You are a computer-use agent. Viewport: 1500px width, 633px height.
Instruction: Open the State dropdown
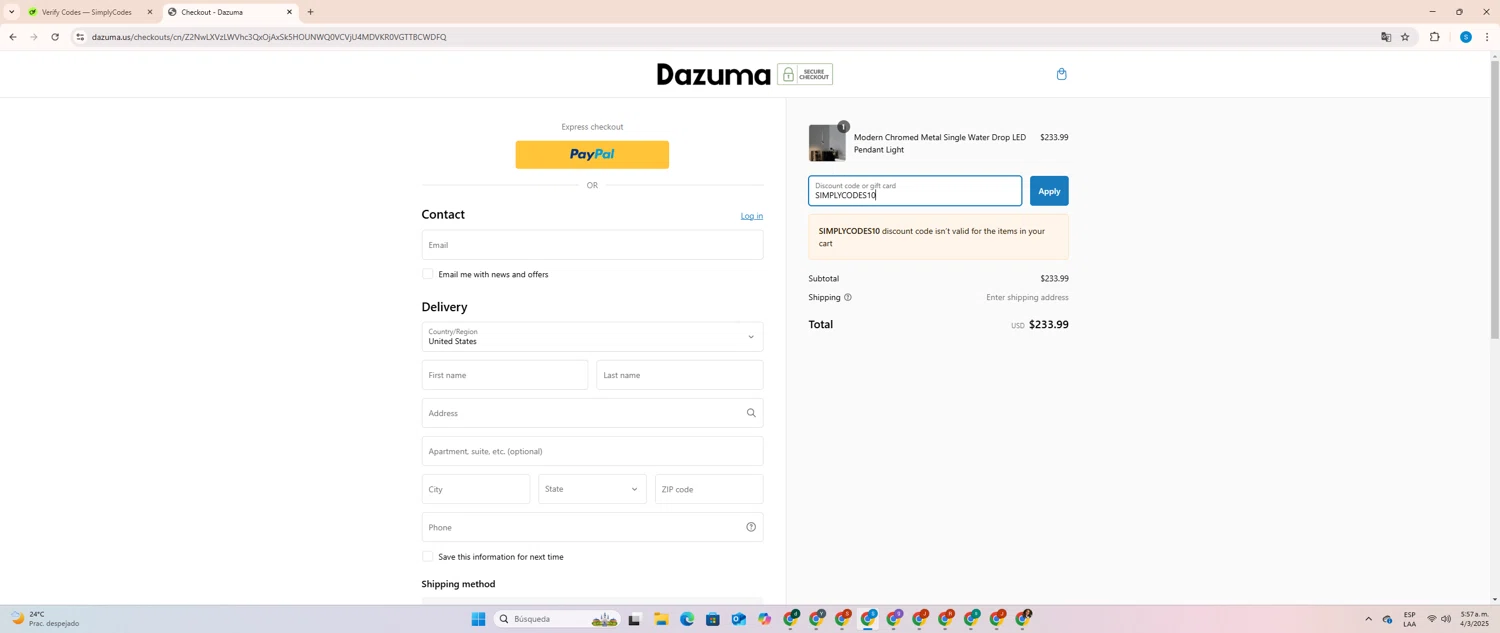592,489
